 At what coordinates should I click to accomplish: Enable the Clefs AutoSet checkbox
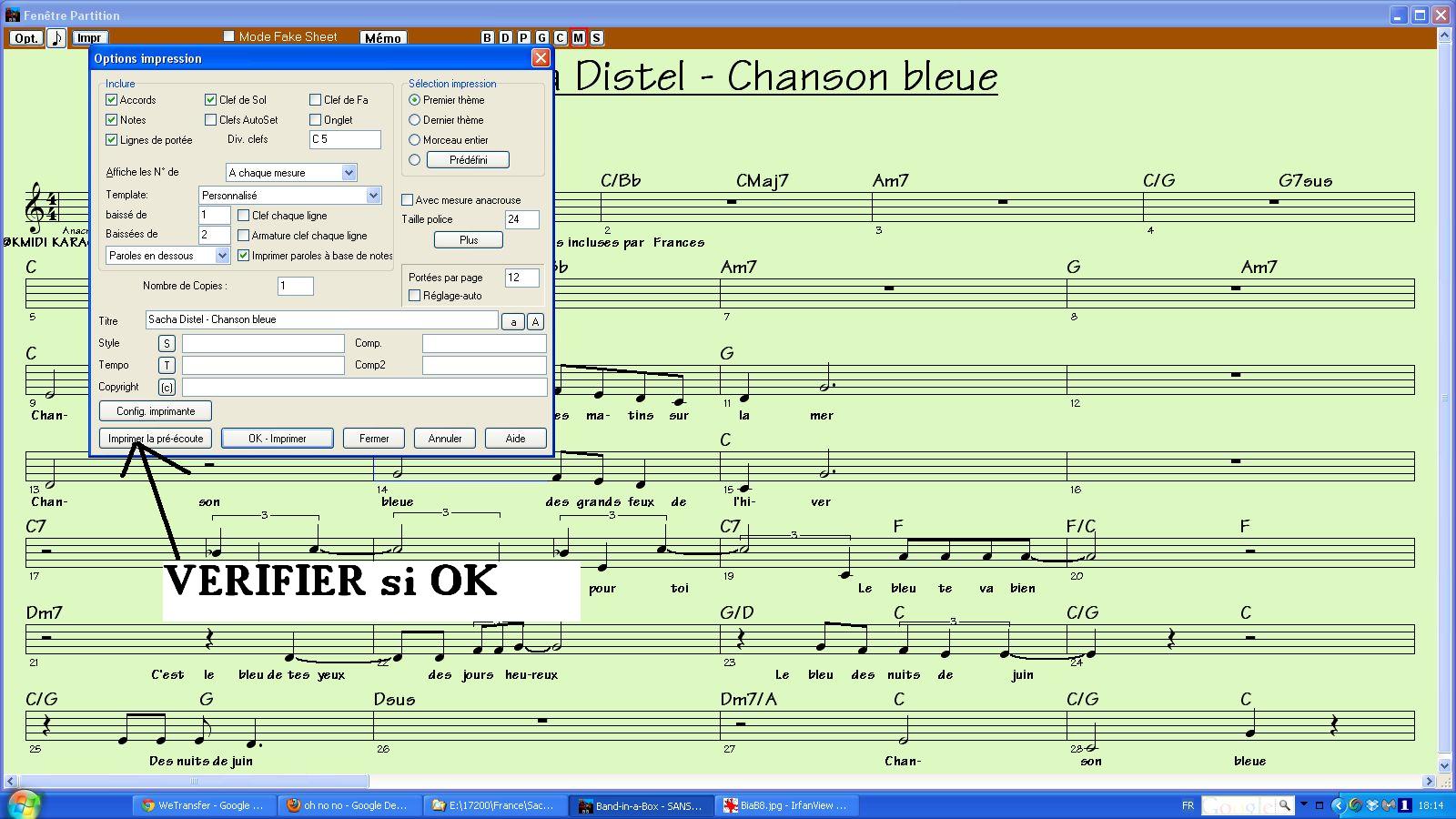click(x=210, y=120)
